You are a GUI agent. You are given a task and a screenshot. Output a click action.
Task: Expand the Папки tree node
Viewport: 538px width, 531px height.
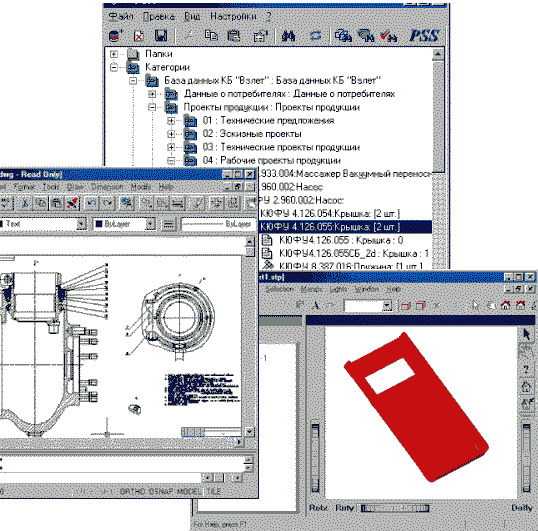(x=114, y=54)
